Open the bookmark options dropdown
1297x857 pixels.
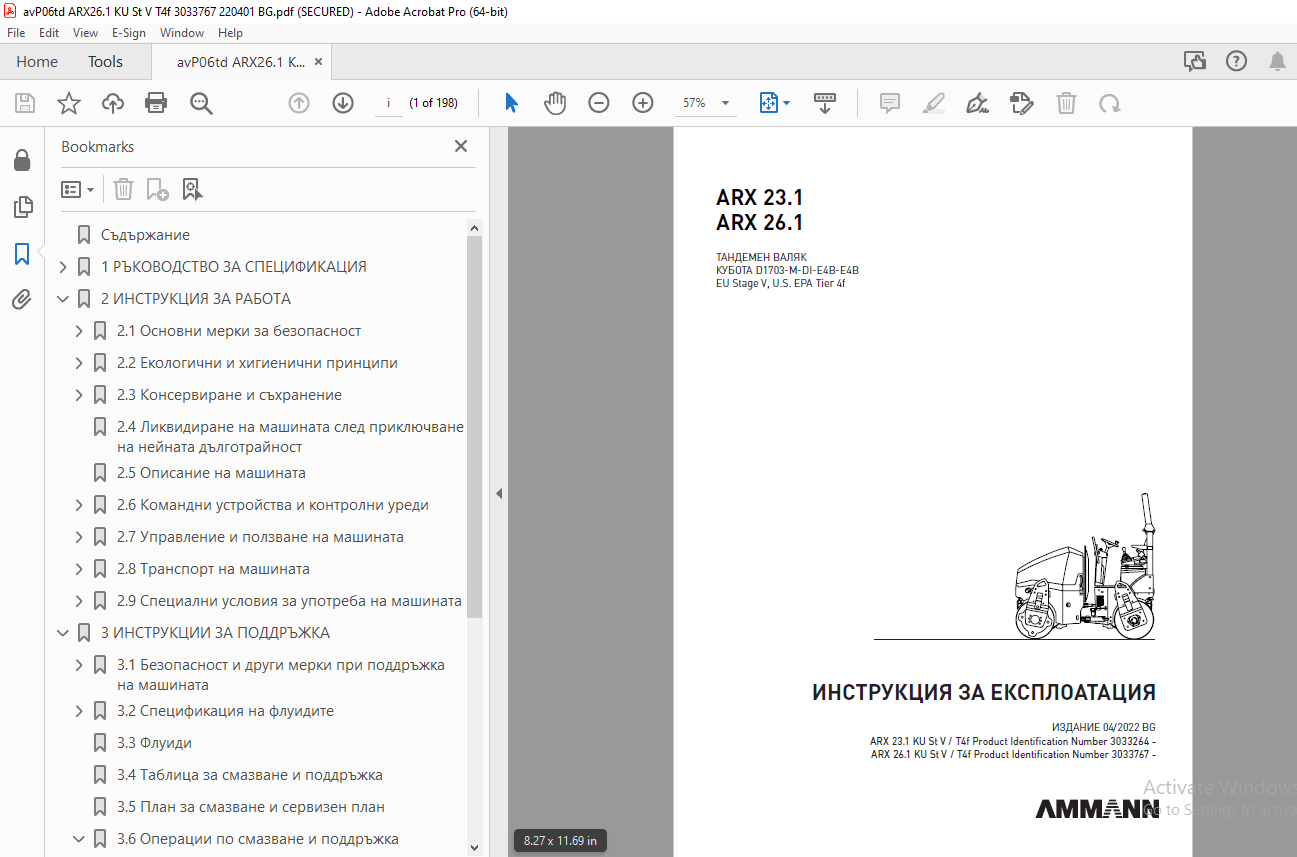[77, 189]
